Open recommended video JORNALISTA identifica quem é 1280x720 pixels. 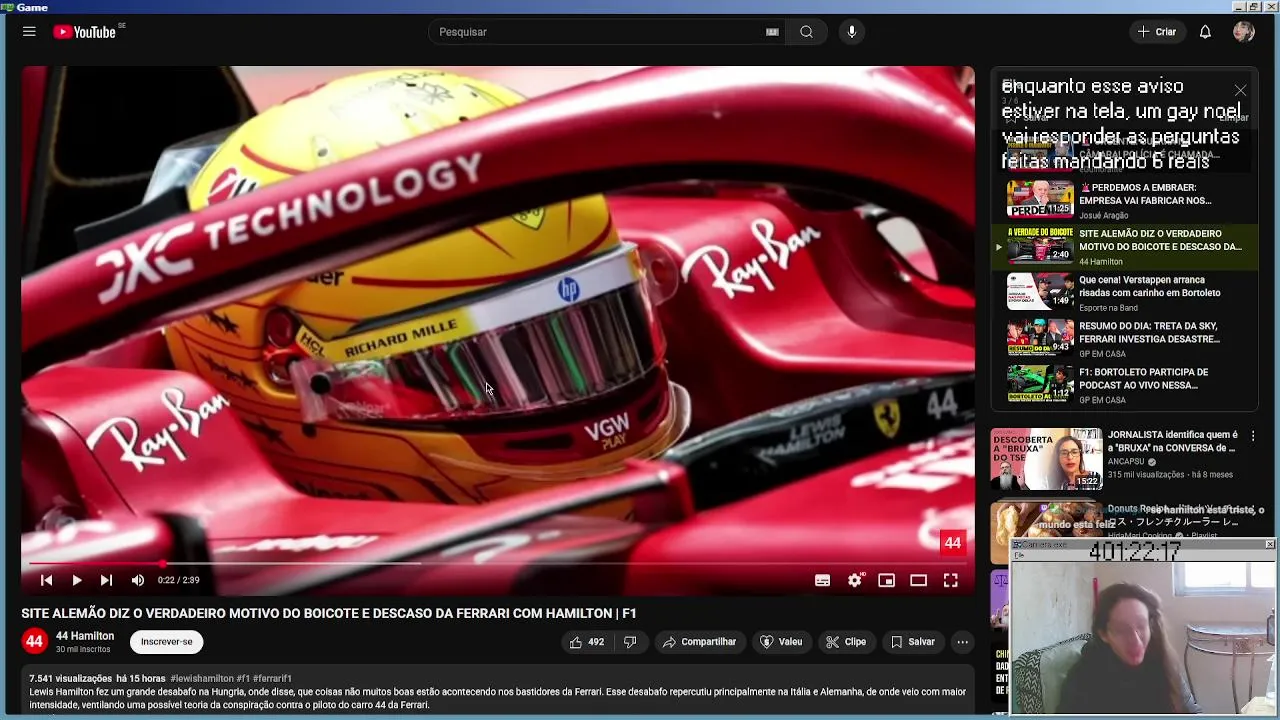(x=1172, y=441)
